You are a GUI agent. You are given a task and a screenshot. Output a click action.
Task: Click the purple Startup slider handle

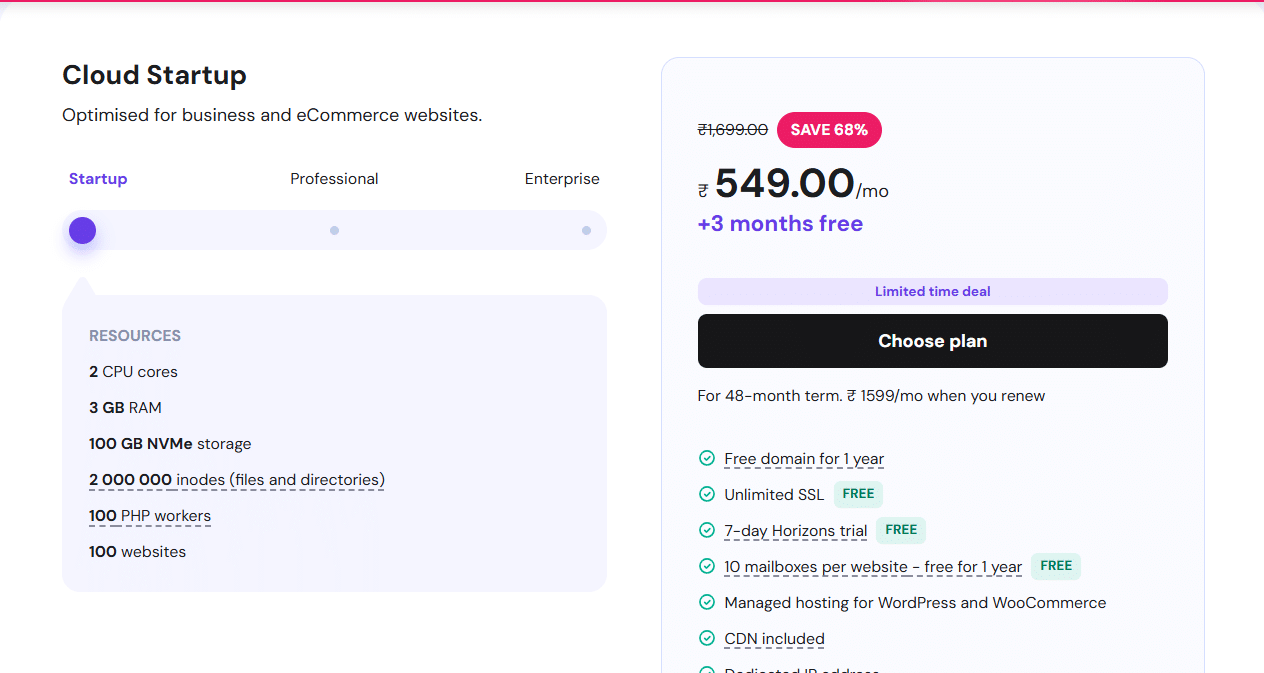[82, 230]
